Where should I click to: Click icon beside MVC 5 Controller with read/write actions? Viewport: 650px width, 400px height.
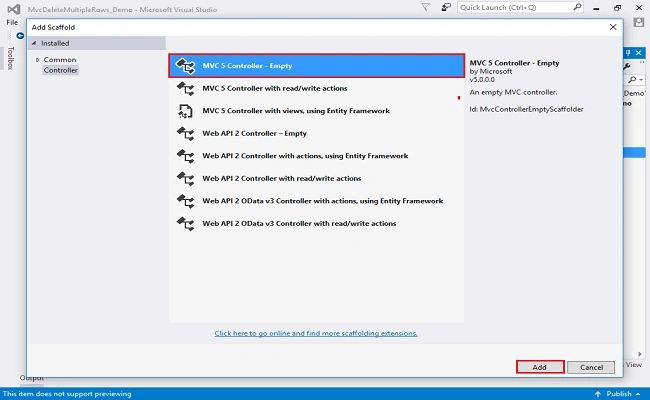(185, 88)
